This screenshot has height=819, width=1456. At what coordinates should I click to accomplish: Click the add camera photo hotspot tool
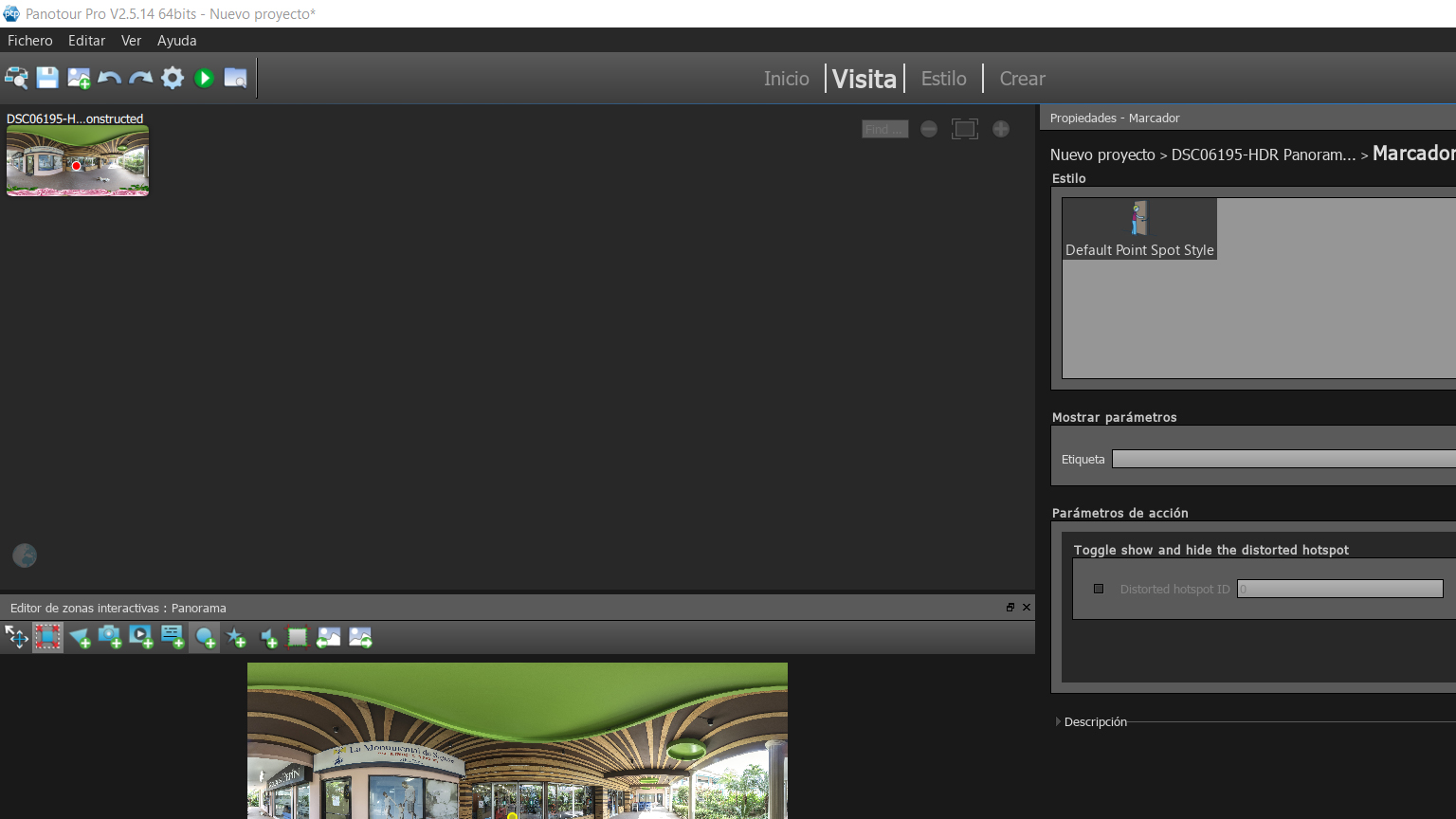click(x=110, y=638)
